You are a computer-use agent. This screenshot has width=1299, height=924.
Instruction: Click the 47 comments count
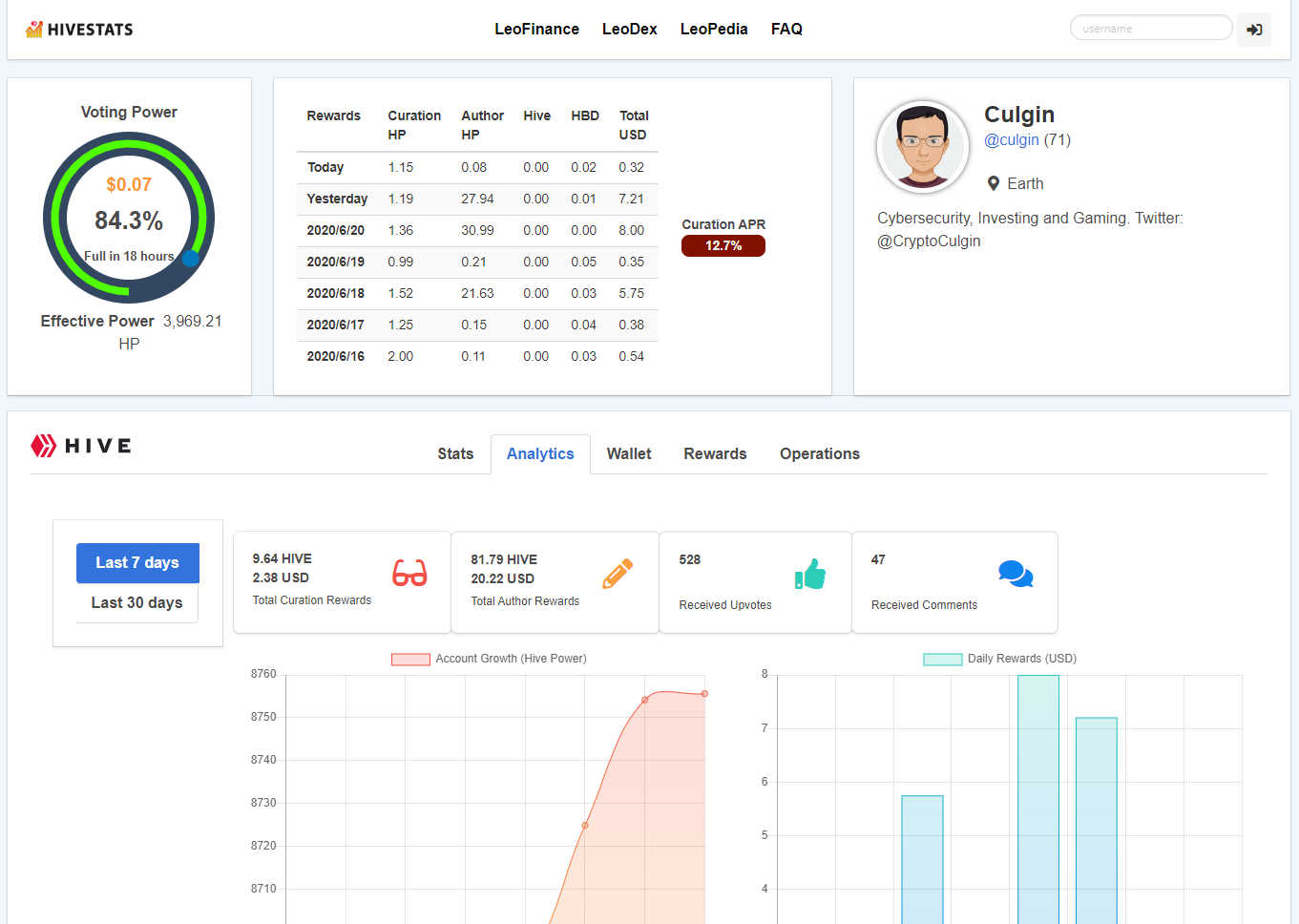coord(878,559)
